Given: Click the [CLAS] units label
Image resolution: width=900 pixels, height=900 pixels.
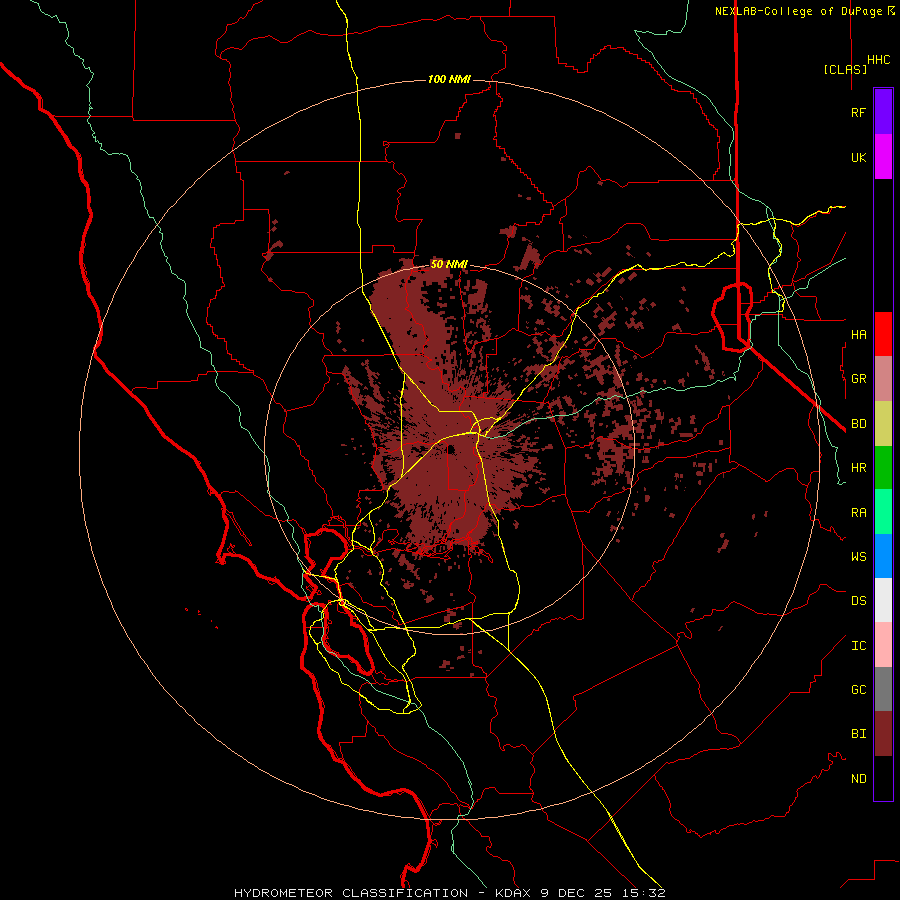Looking at the screenshot, I should (845, 69).
